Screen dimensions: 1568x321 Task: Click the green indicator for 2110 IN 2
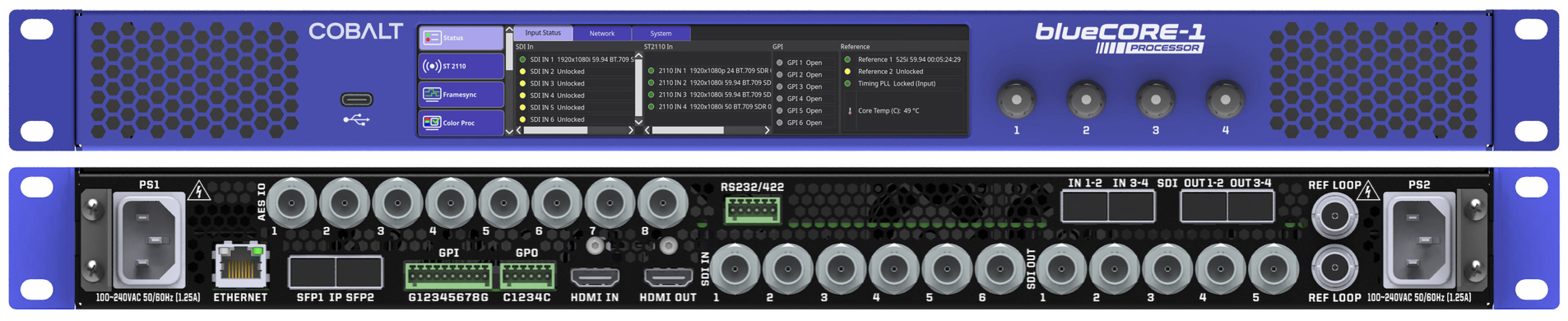[652, 82]
